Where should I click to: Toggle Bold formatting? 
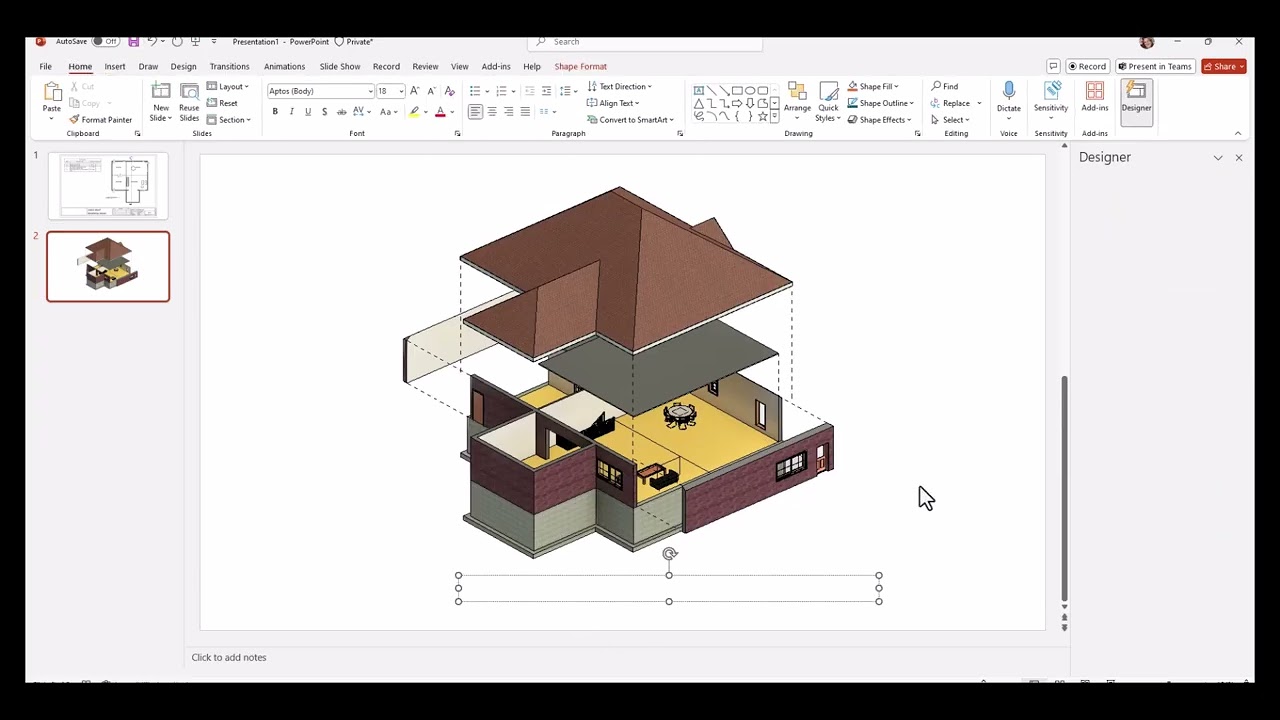coord(275,112)
